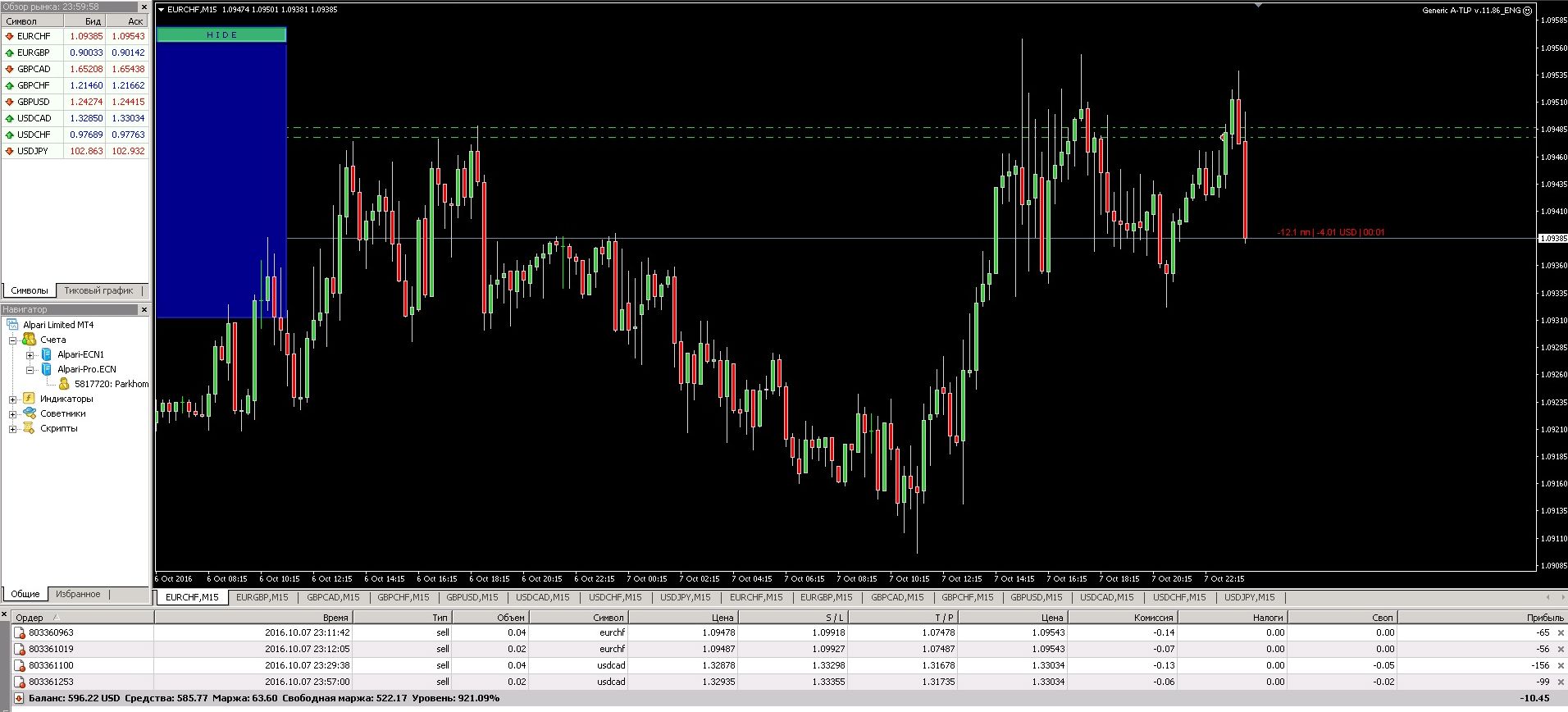This screenshot has height=712, width=1568.
Task: Click the chart shift triangle marker at chart top
Action: tap(1258, 5)
